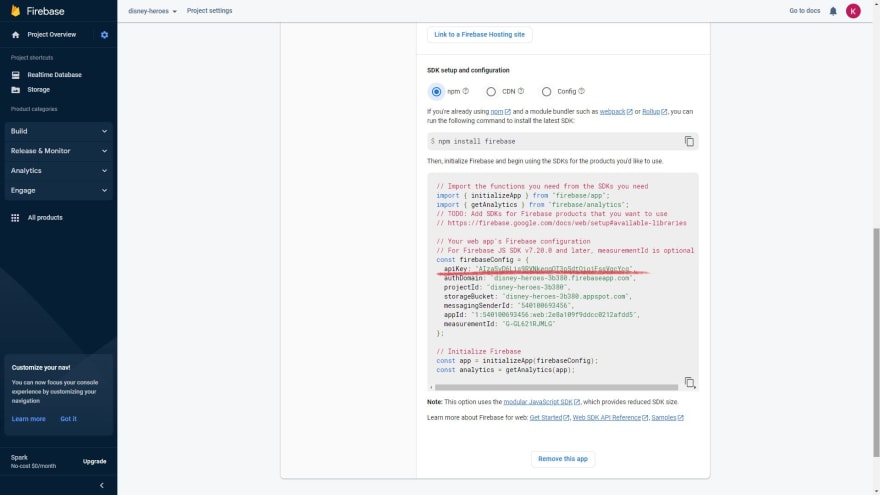
Task: Open the npm external link
Action: (x=500, y=112)
